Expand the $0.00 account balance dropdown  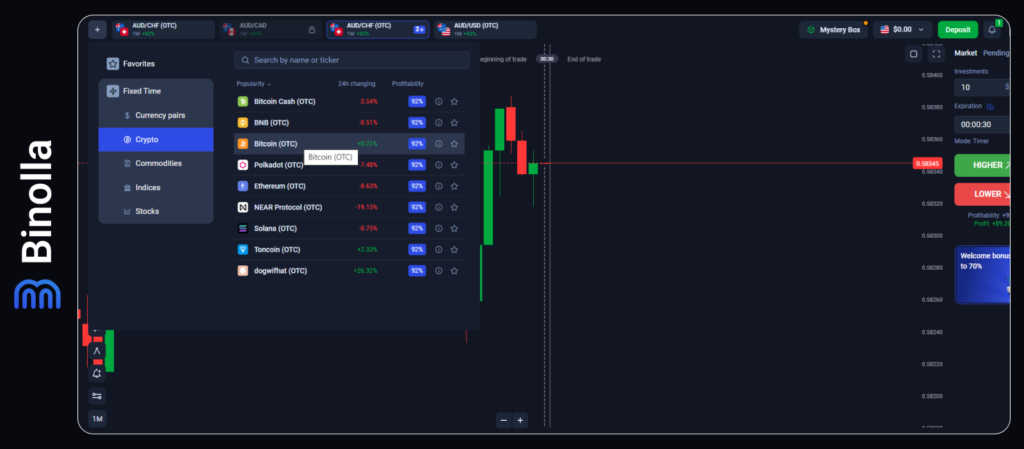click(x=903, y=29)
